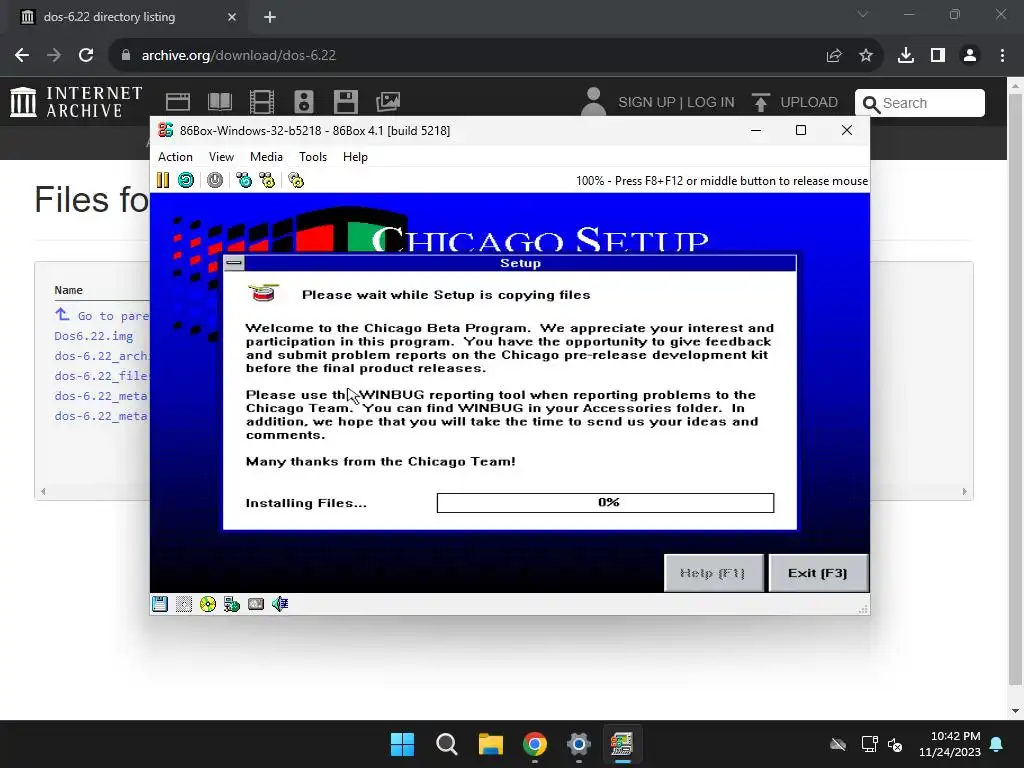Viewport: 1024px width, 768px height.
Task: Close the dos-6.22 directory listing tab
Action: (x=232, y=17)
